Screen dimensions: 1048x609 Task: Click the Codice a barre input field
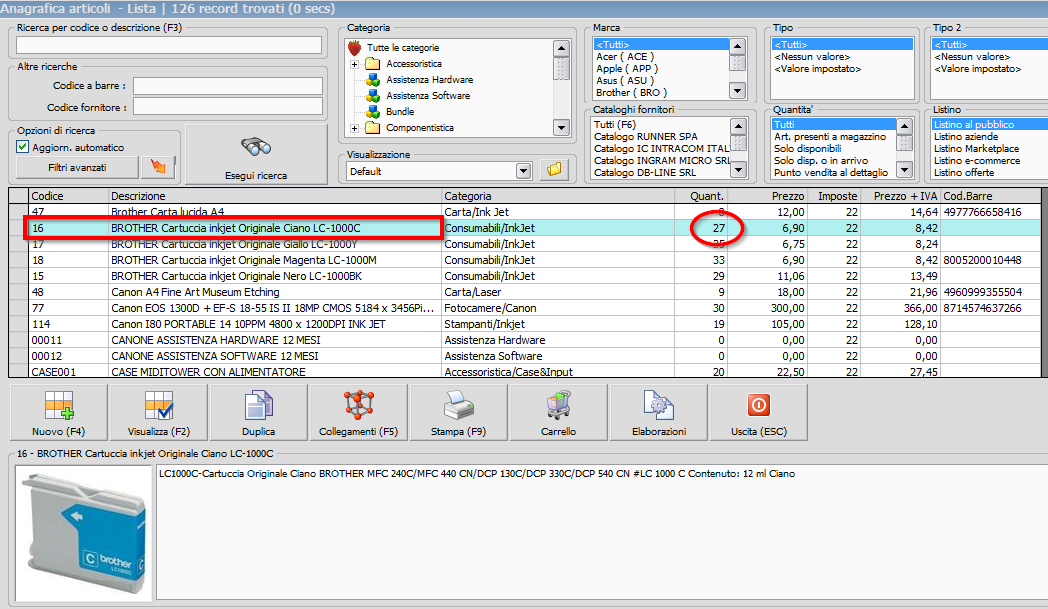[x=228, y=86]
